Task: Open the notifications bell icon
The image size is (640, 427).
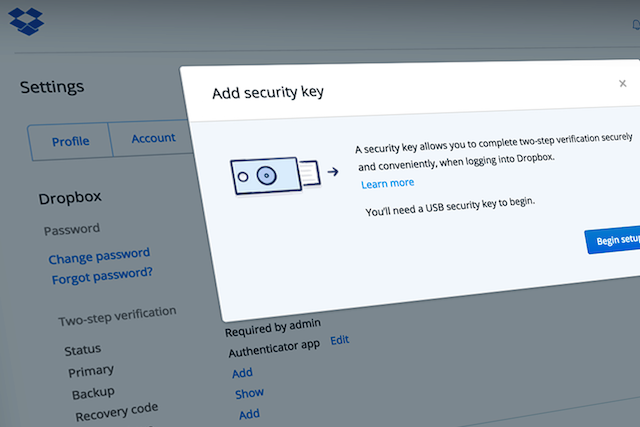Action: (x=636, y=25)
